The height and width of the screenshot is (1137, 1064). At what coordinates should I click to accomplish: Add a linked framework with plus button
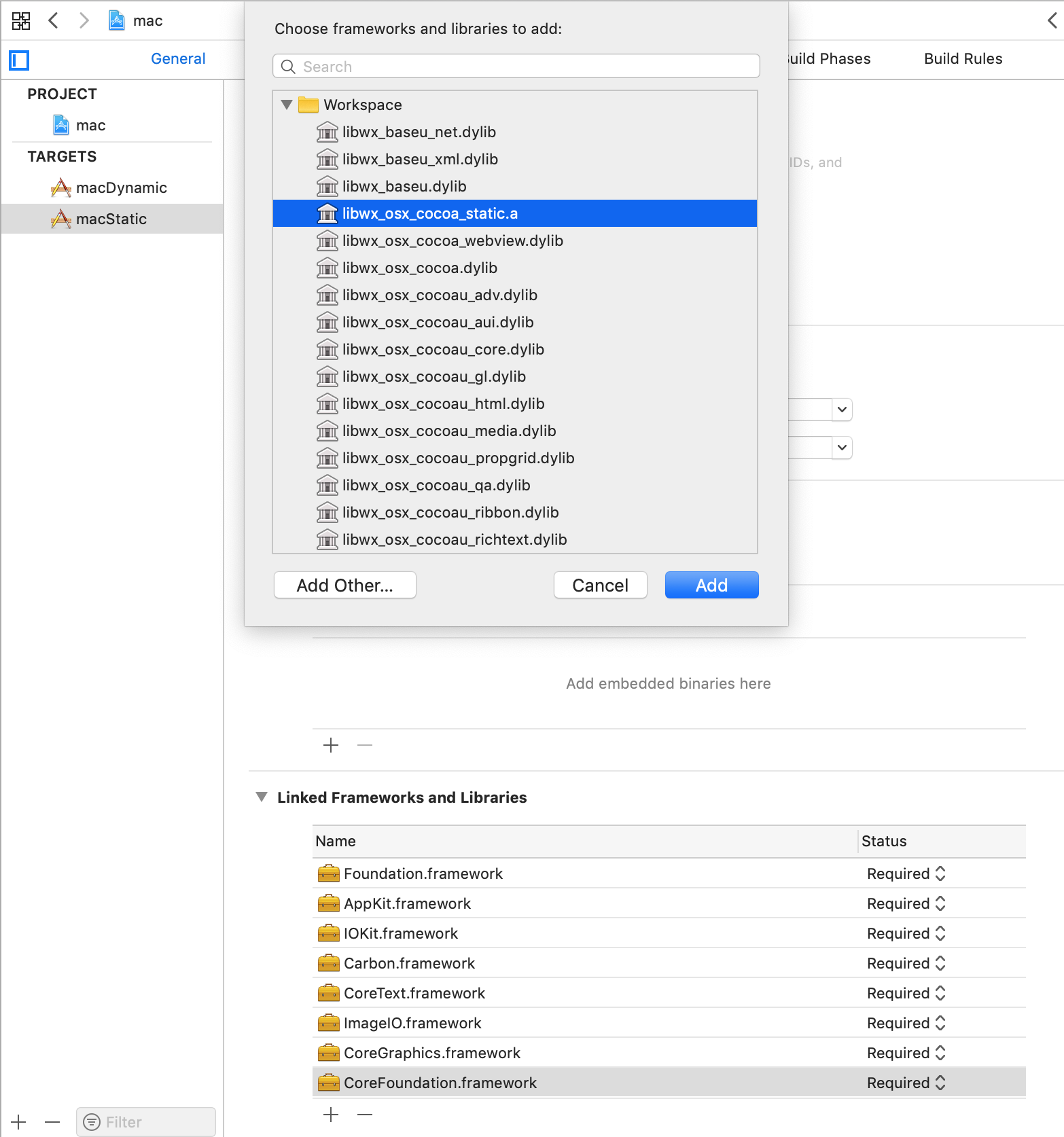click(331, 1115)
